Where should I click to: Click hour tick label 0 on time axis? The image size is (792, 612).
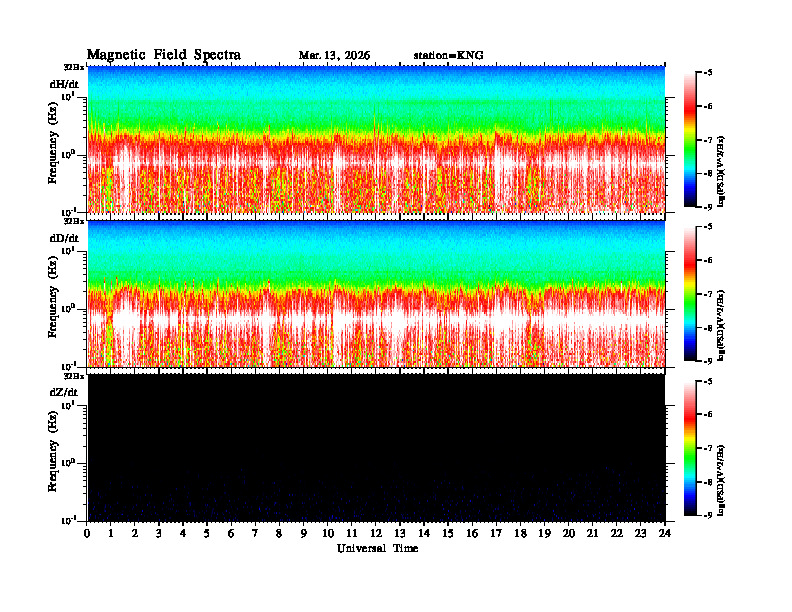pyautogui.click(x=87, y=533)
